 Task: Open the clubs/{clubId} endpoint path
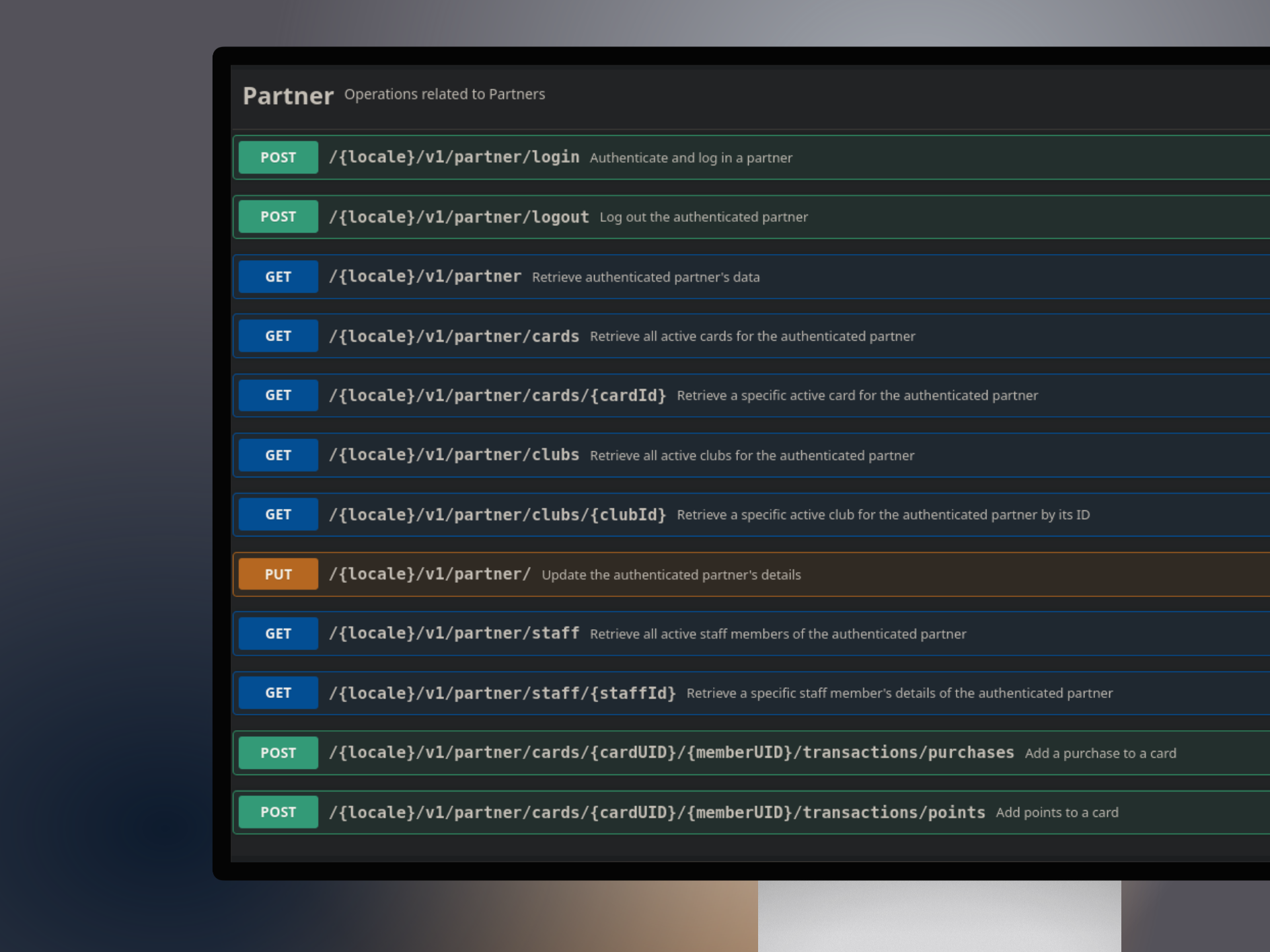tap(497, 514)
